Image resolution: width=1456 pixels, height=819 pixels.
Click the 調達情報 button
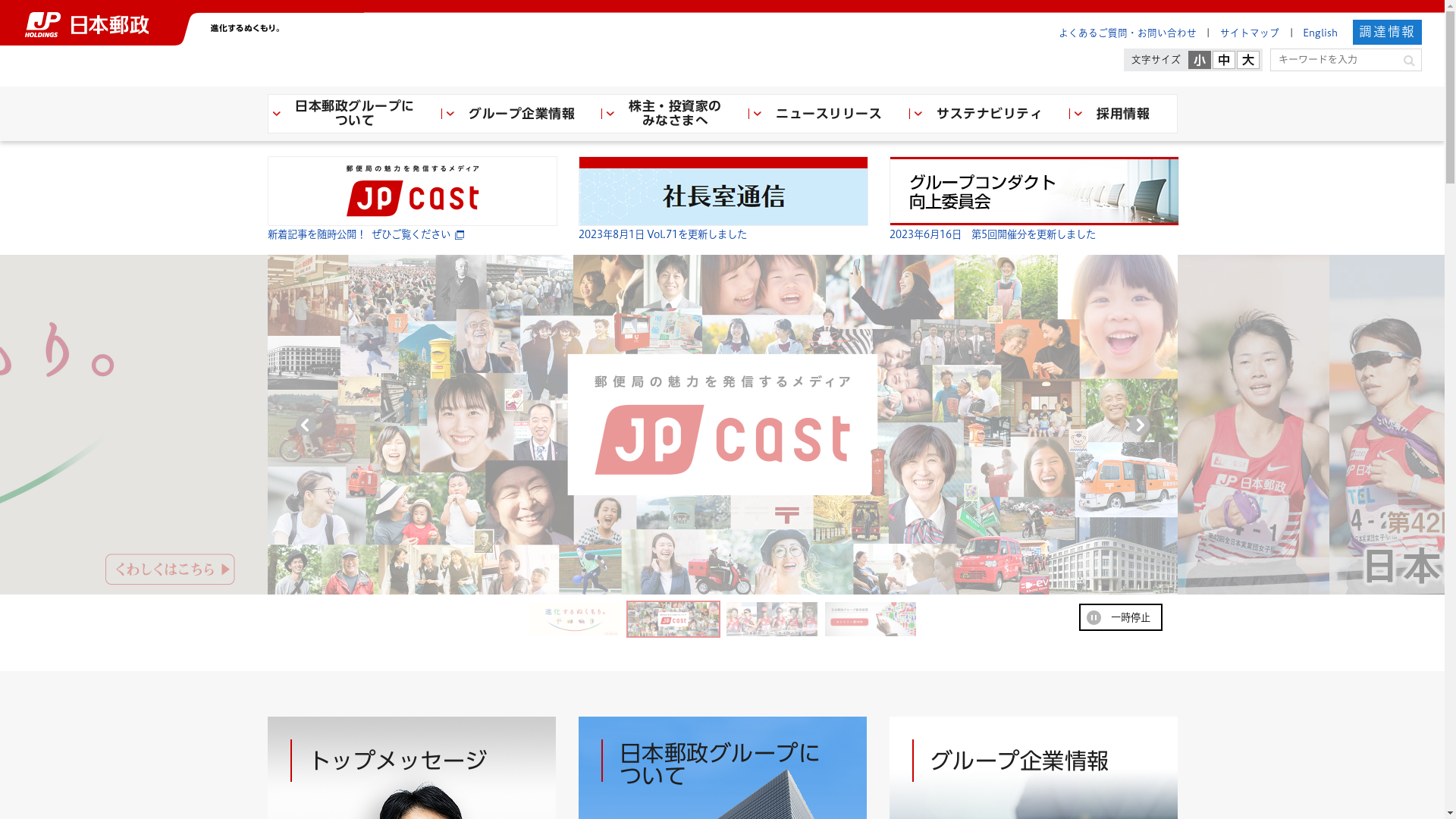tap(1386, 32)
